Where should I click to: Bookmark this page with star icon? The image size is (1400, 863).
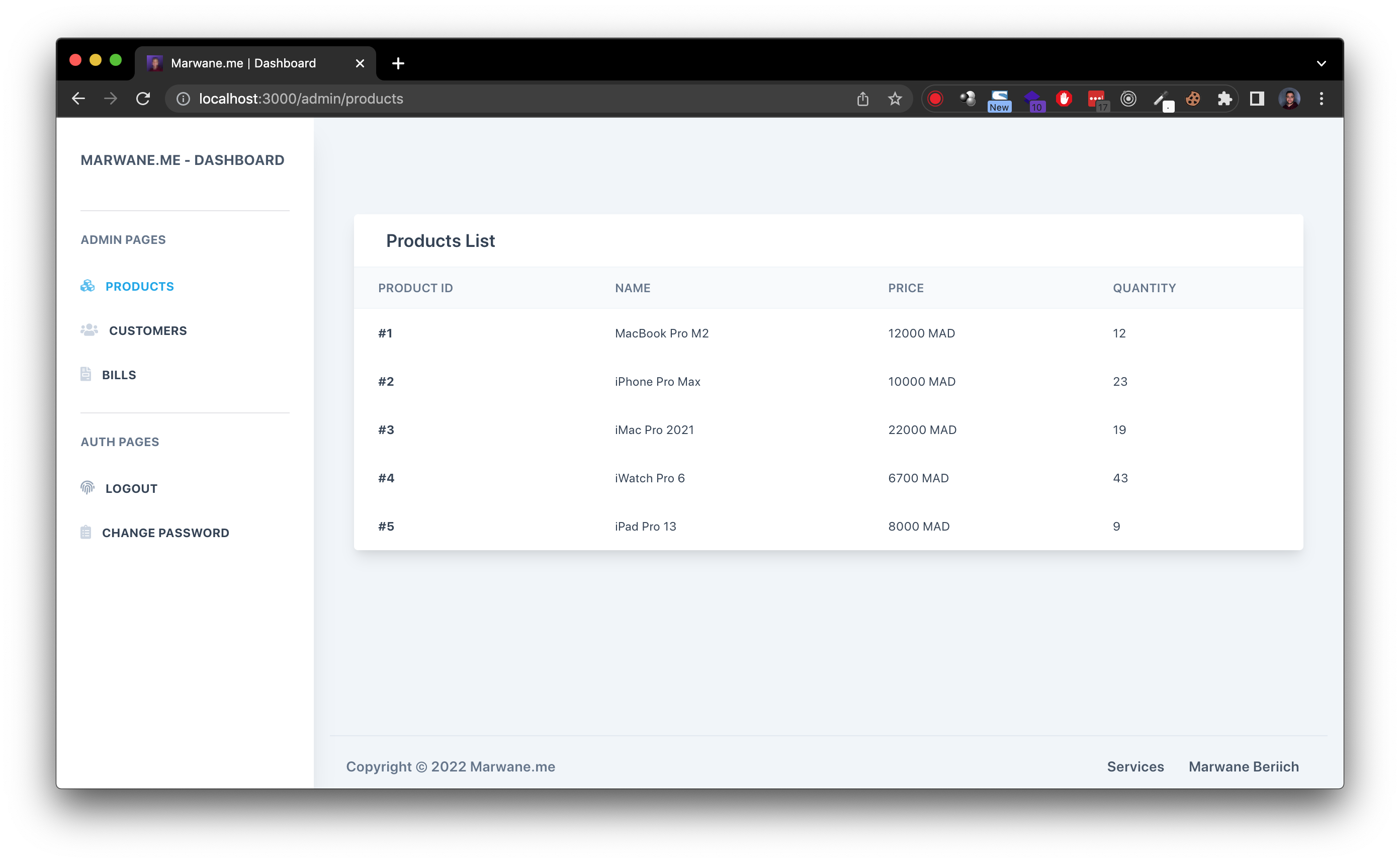(894, 99)
